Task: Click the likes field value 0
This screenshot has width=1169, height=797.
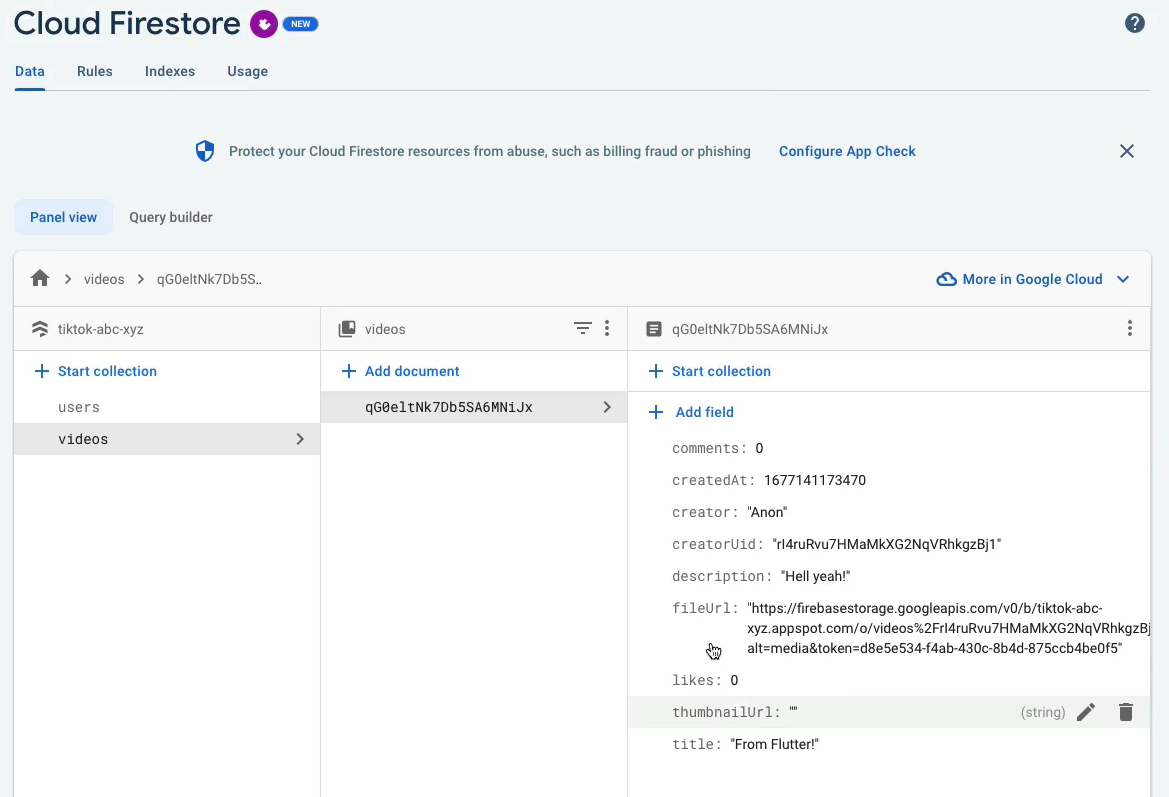Action: click(x=734, y=680)
